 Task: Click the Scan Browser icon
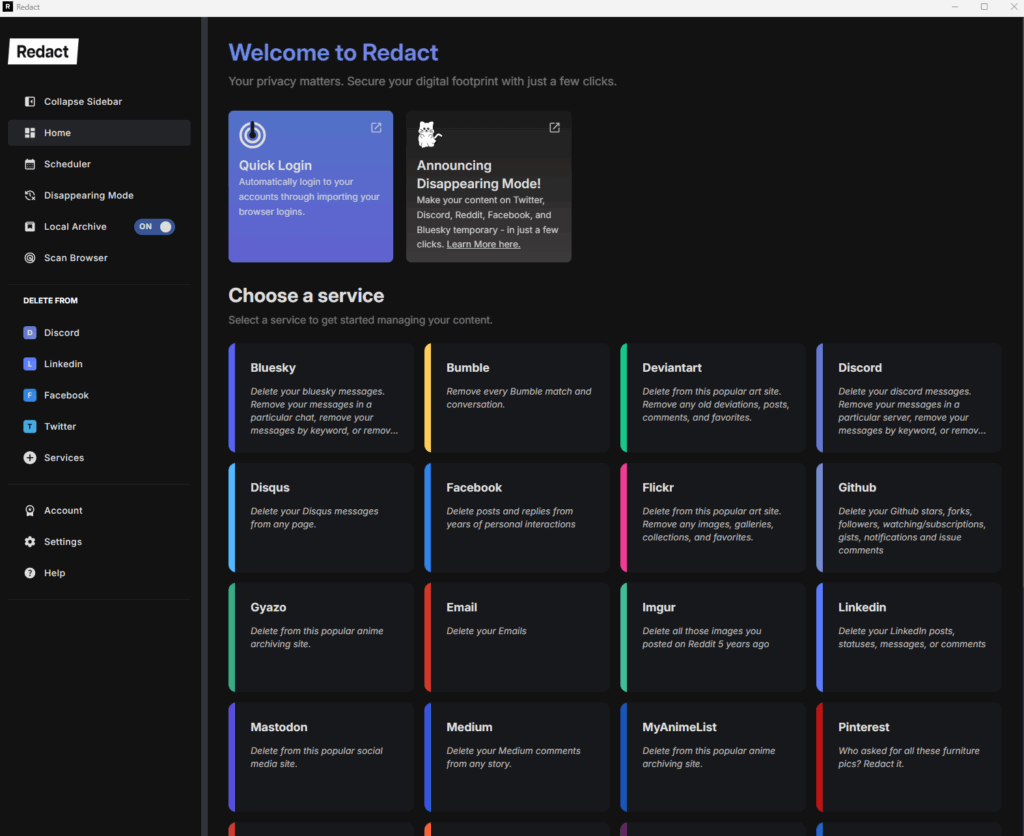click(x=30, y=258)
